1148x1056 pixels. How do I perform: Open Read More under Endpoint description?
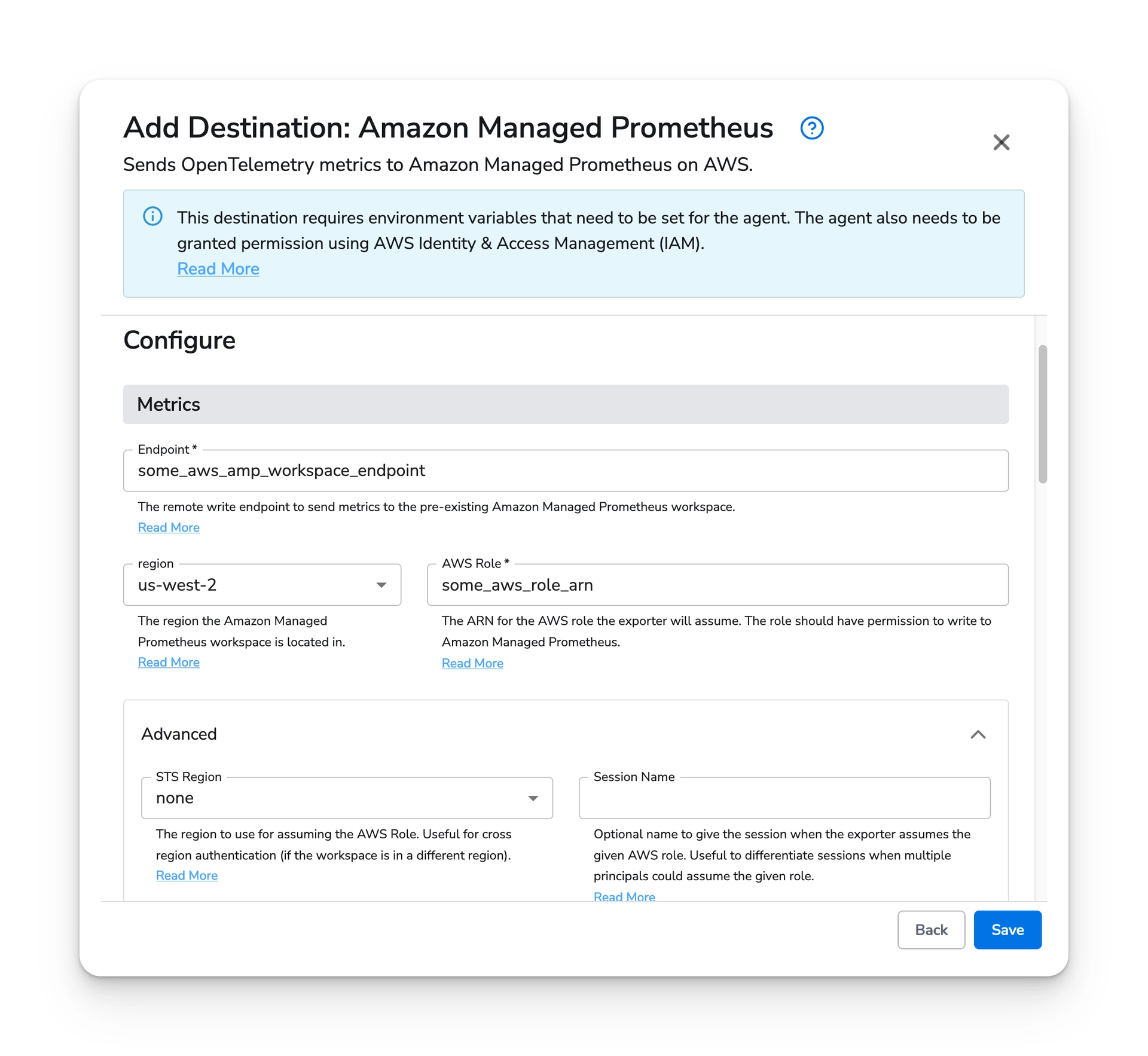[x=169, y=527]
